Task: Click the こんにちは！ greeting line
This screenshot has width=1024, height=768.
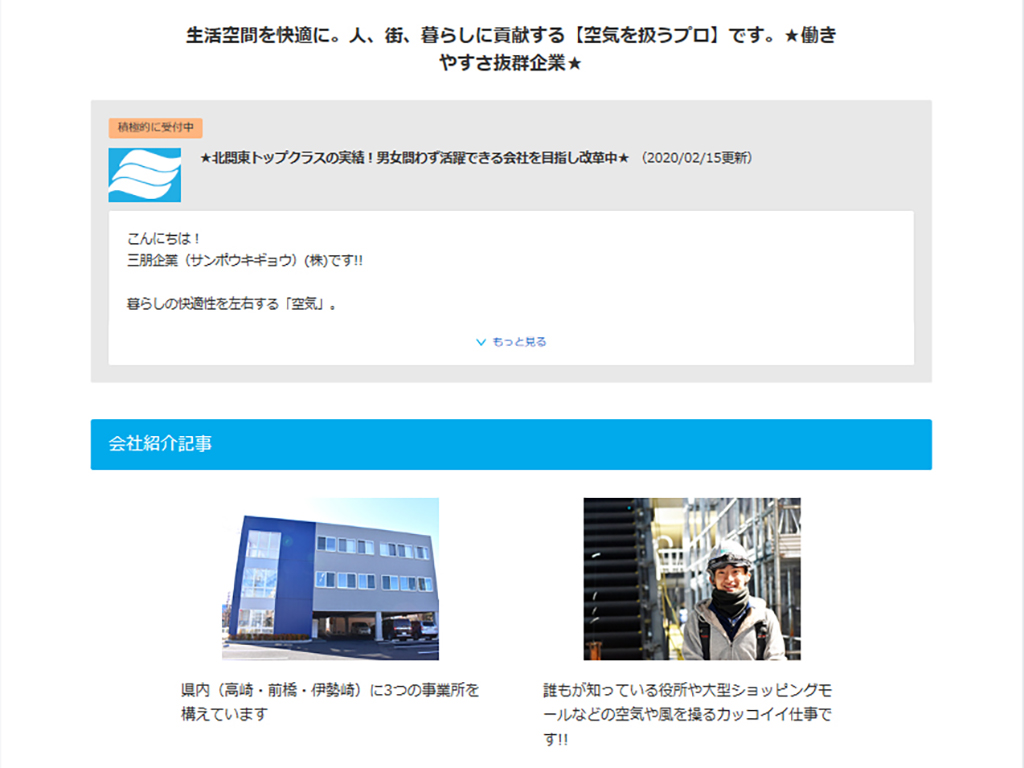Action: pos(165,238)
